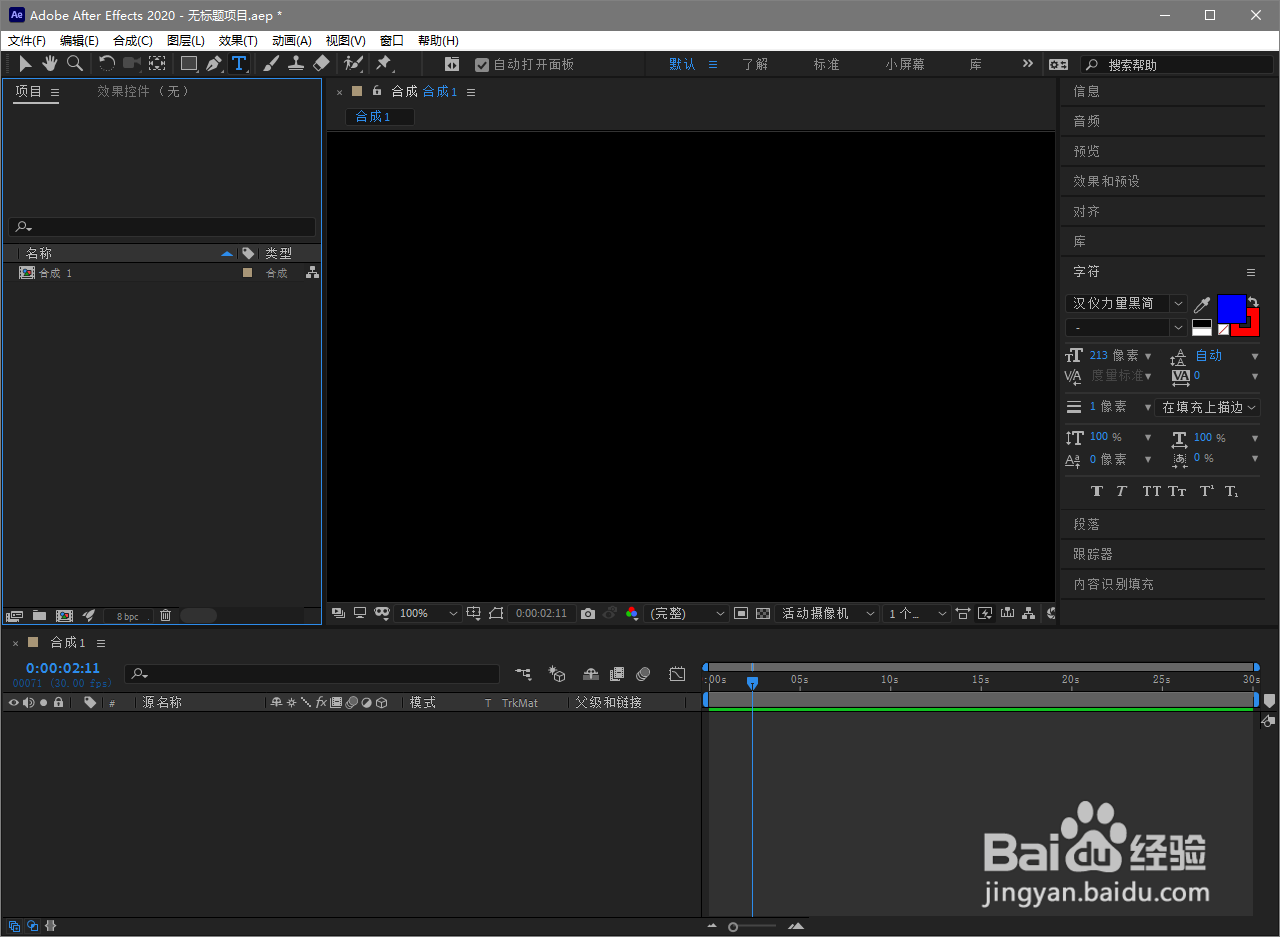Click the search help input field

click(x=1176, y=64)
